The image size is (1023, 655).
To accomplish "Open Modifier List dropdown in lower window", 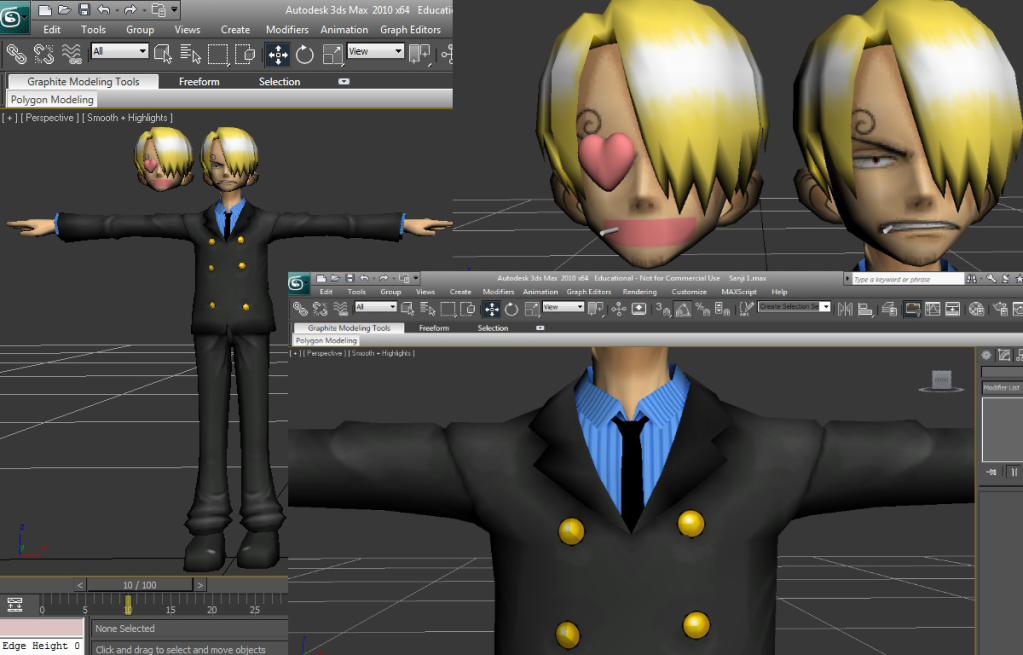I will point(1001,388).
